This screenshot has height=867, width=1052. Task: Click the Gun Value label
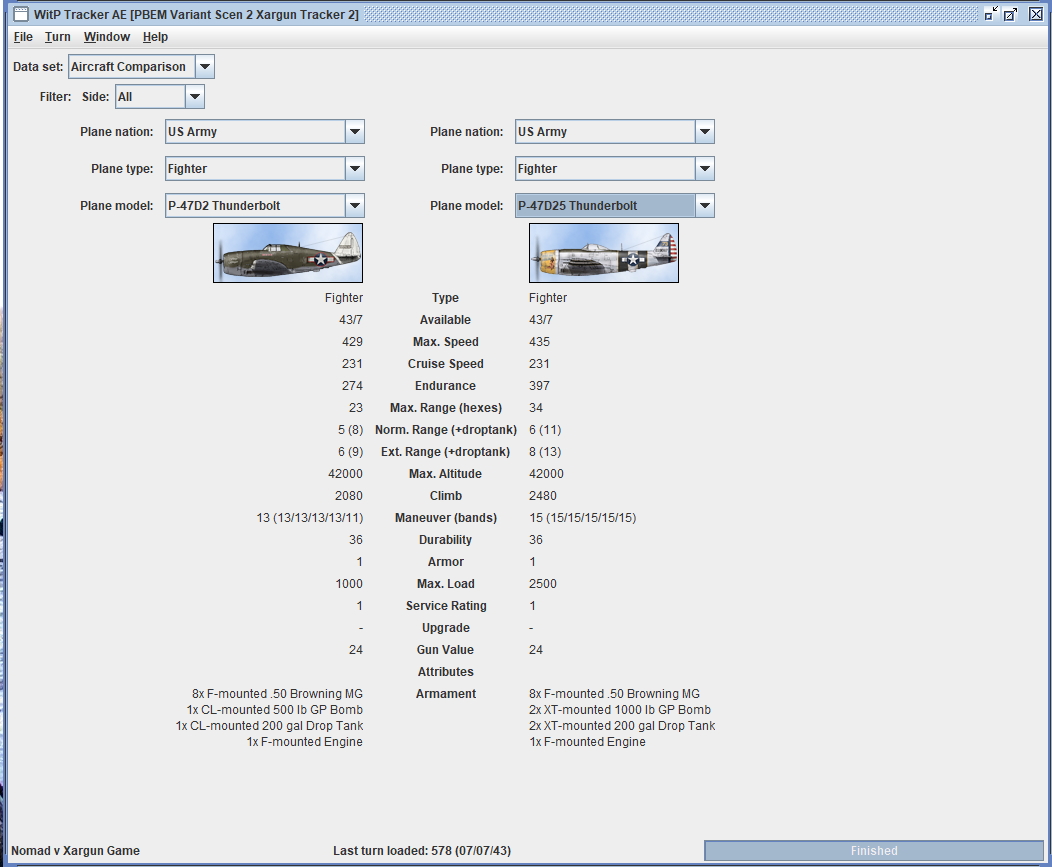click(445, 650)
